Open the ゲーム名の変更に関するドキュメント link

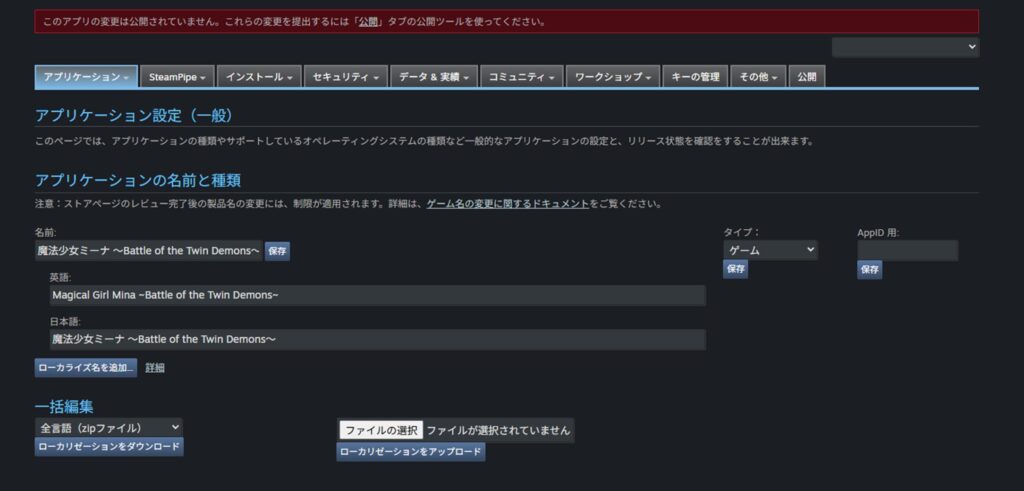pyautogui.click(x=508, y=204)
